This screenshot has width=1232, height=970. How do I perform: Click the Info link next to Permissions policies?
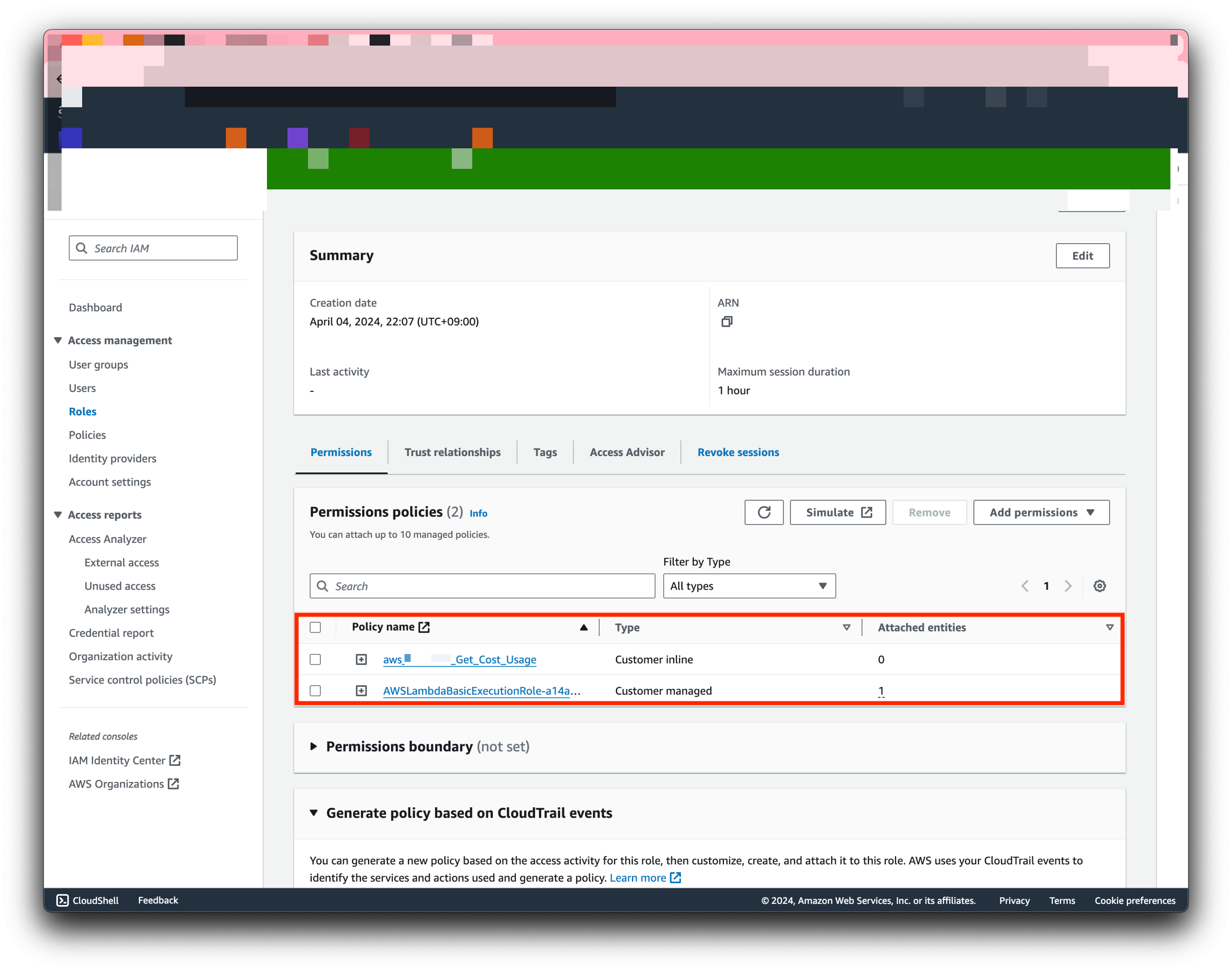[478, 513]
